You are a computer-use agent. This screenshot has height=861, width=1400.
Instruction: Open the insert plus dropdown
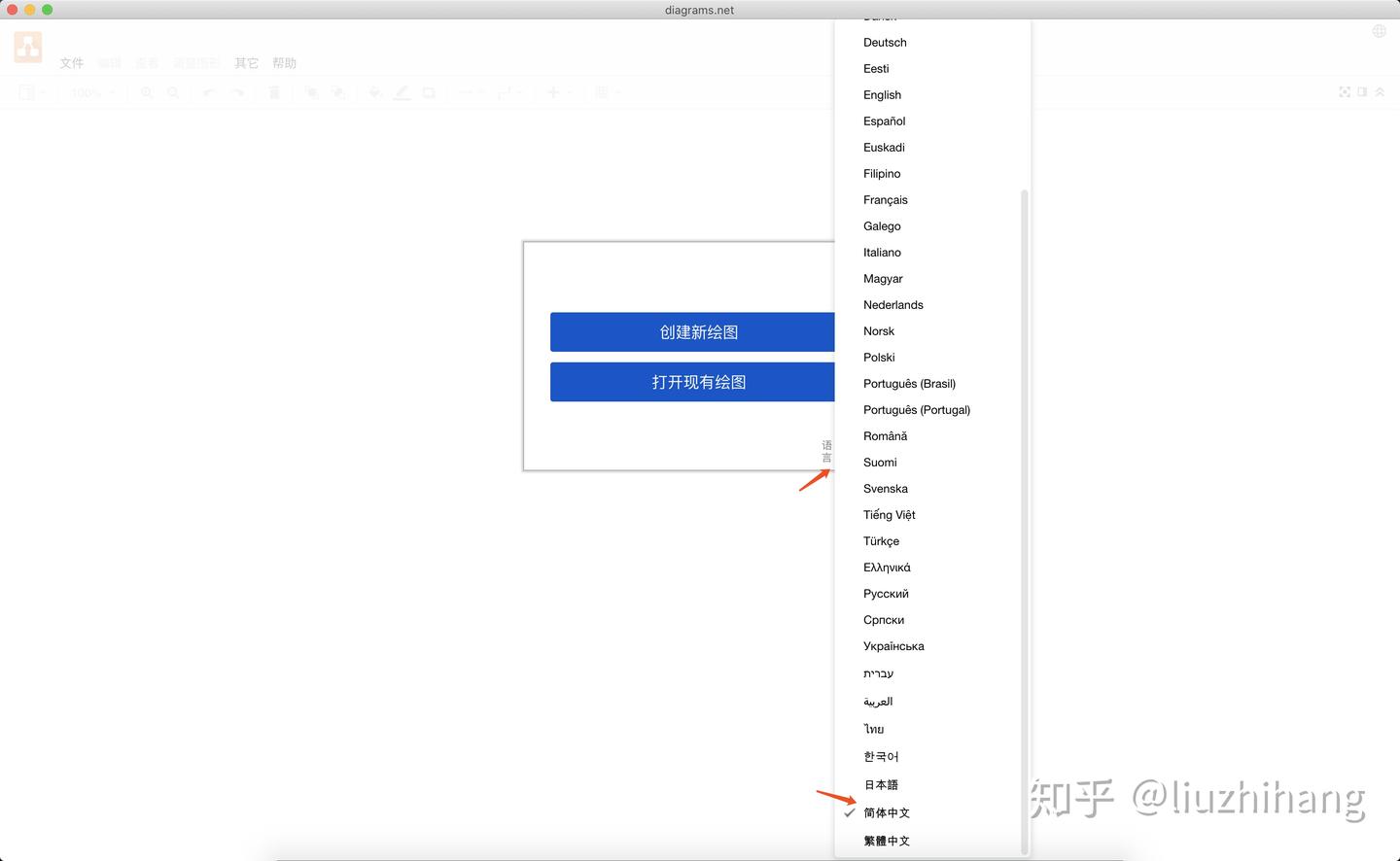click(x=559, y=92)
